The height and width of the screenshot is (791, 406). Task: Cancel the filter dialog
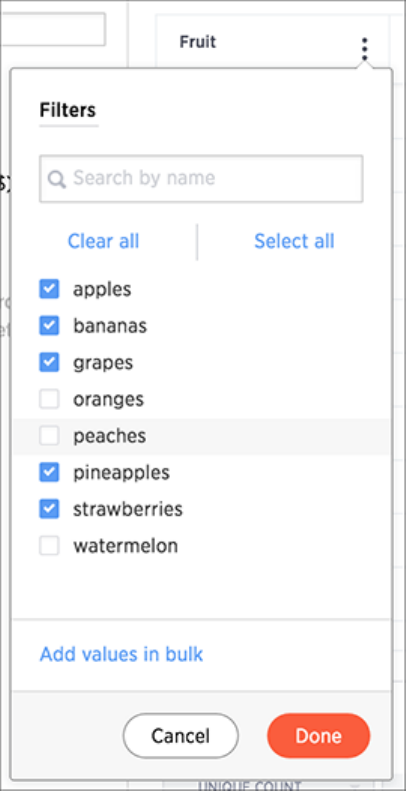click(x=181, y=736)
